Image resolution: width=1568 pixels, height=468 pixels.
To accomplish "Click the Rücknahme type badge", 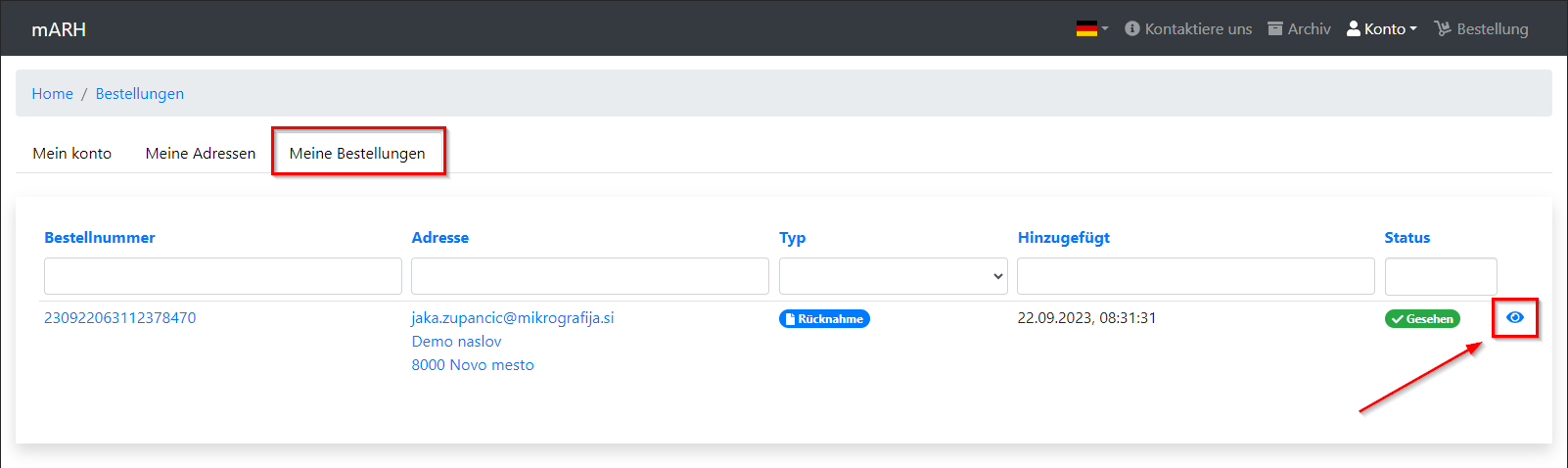I will (824, 319).
